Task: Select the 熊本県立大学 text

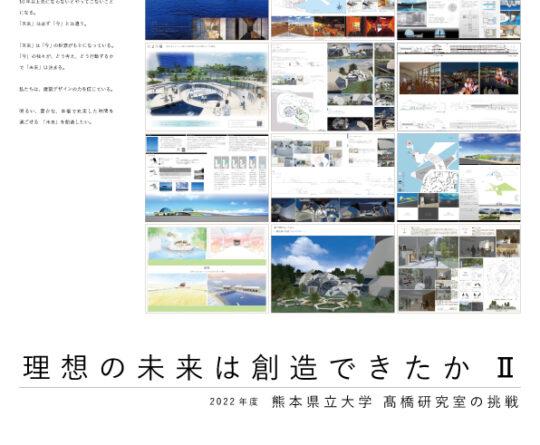Action: tap(322, 402)
